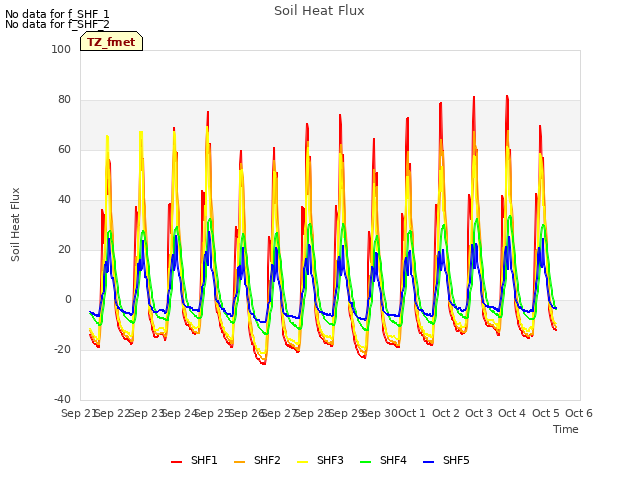Image resolution: width=640 pixels, height=480 pixels.
Task: Click the 'No data for f_SHF_2' message
Action: click(x=57, y=24)
